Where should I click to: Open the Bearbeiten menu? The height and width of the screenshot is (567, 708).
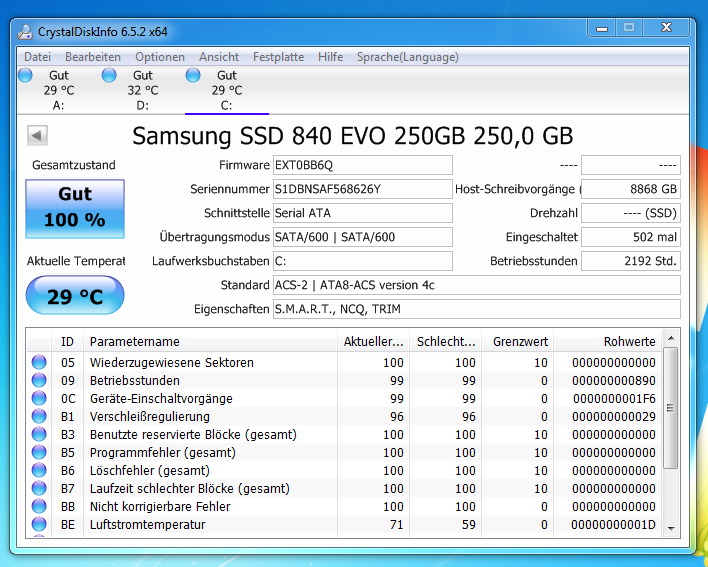click(93, 57)
